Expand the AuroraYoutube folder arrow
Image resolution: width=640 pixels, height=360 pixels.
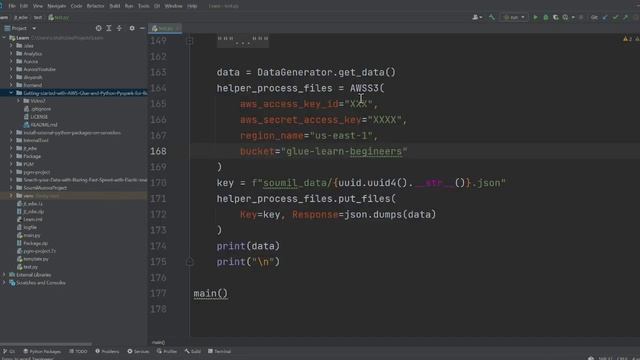pyautogui.click(x=11, y=69)
